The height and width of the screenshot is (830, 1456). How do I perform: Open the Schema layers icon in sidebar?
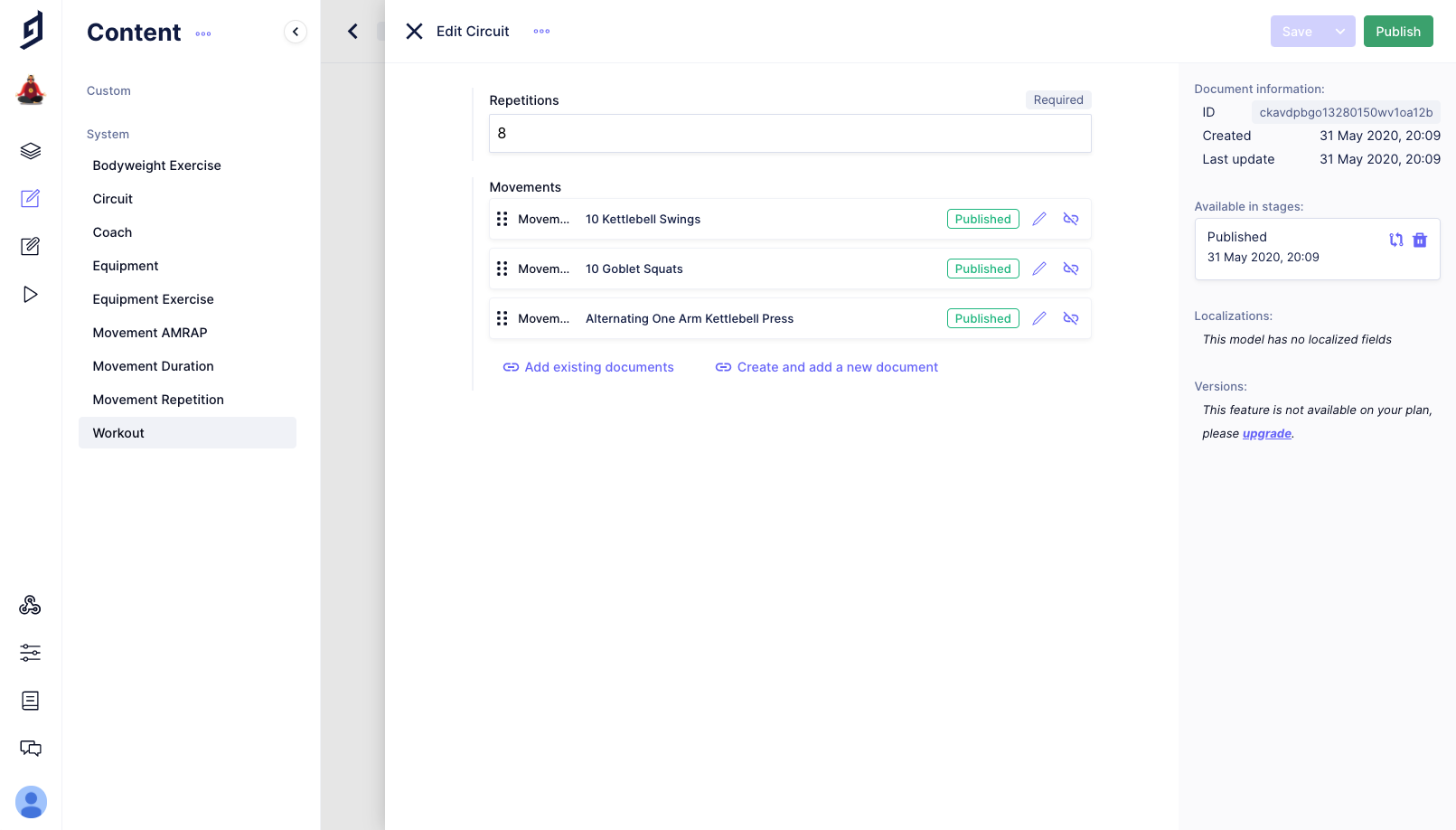31,151
